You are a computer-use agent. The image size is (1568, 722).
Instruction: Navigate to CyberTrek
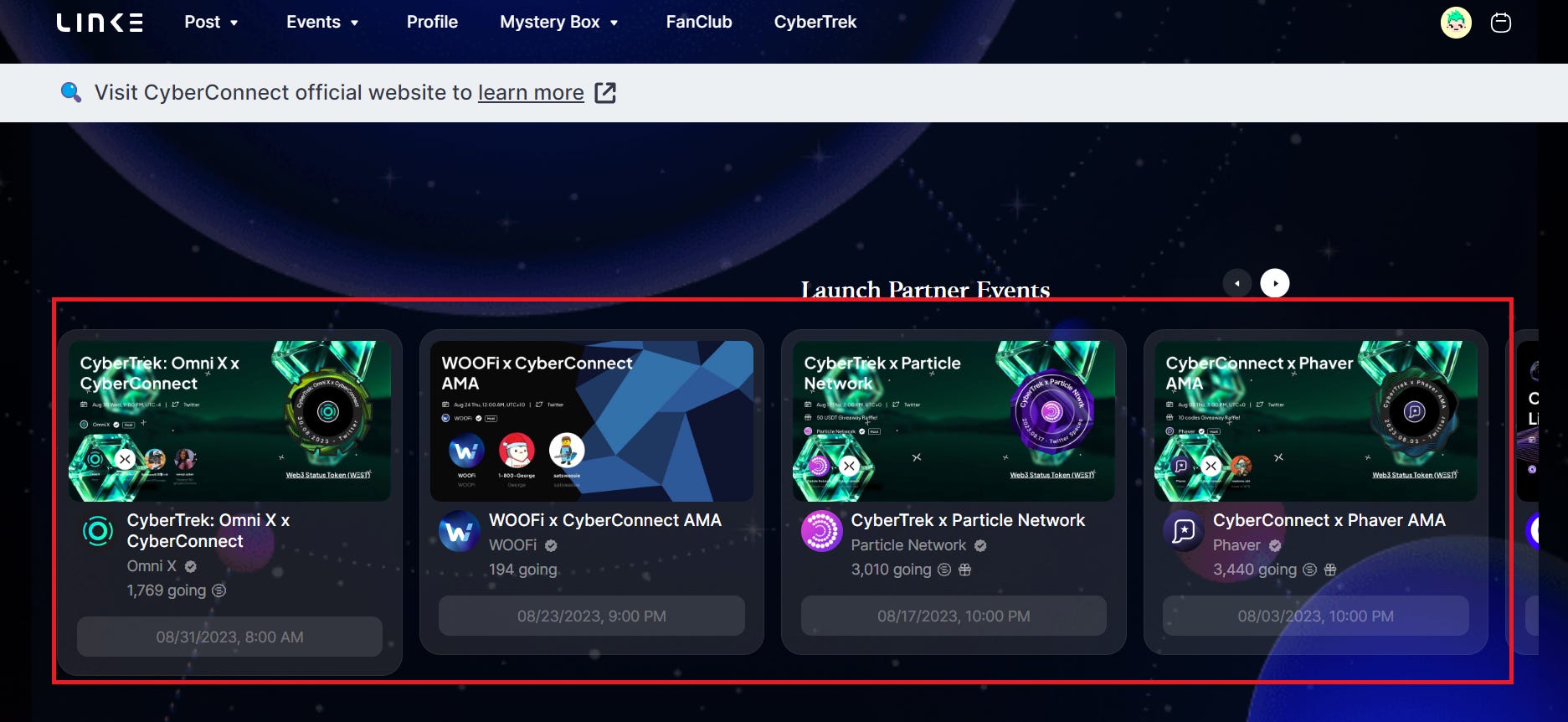815,22
